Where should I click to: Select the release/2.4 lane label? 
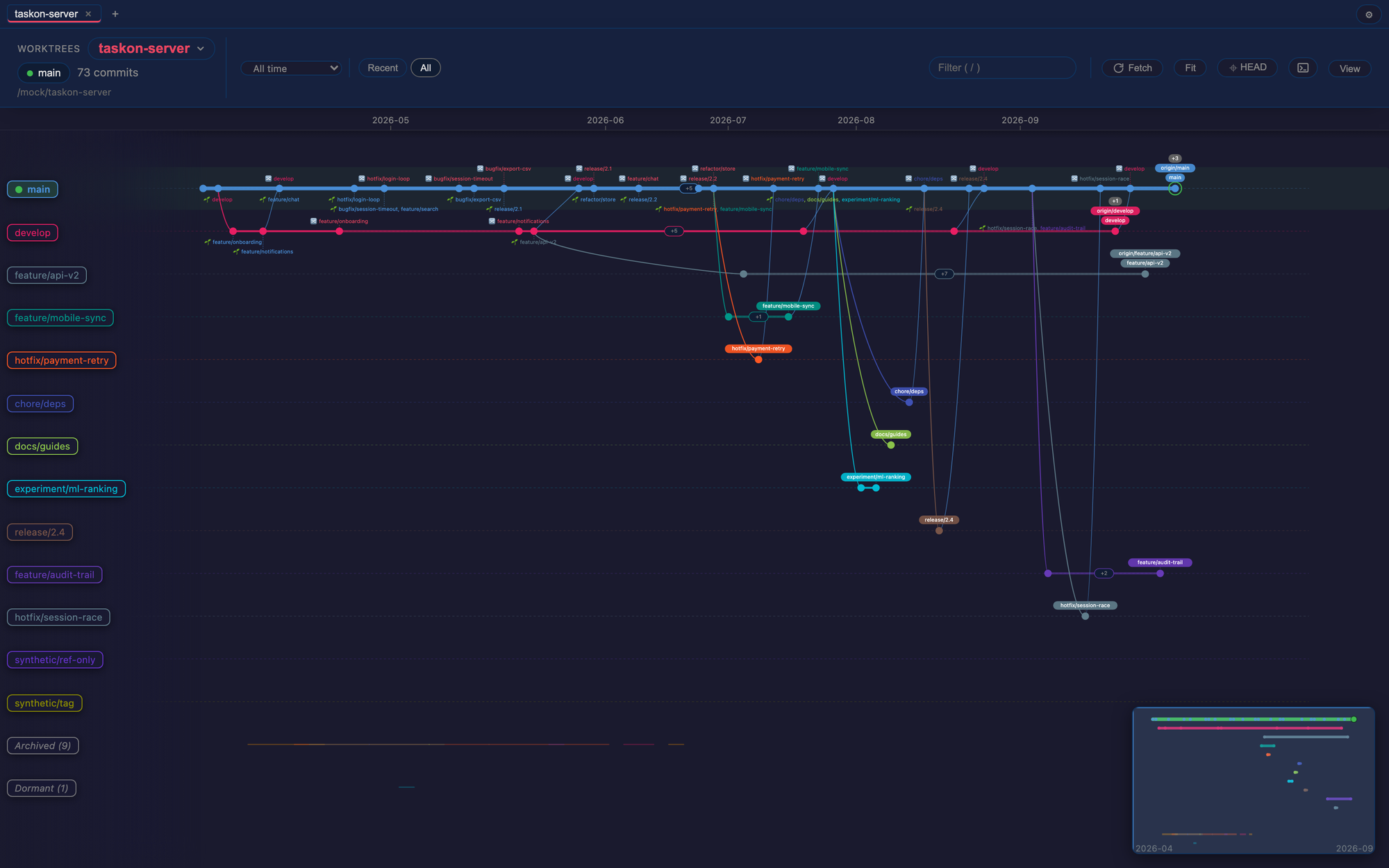(x=40, y=533)
